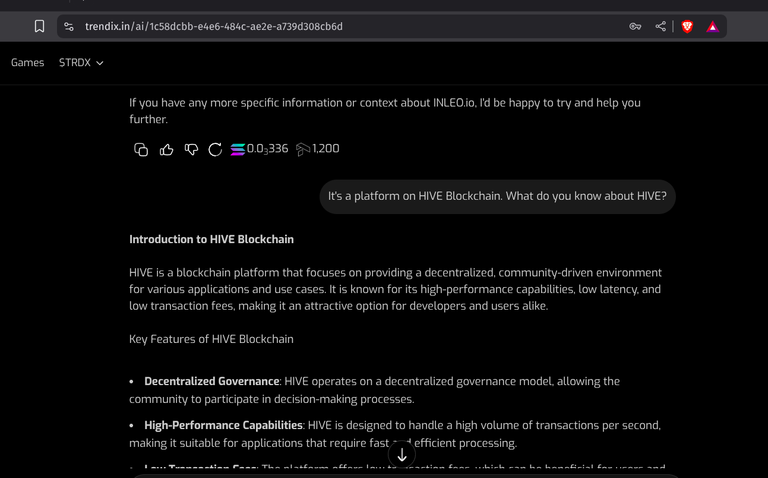The image size is (768, 478).
Task: Click the 1,200 token count icon
Action: click(303, 149)
